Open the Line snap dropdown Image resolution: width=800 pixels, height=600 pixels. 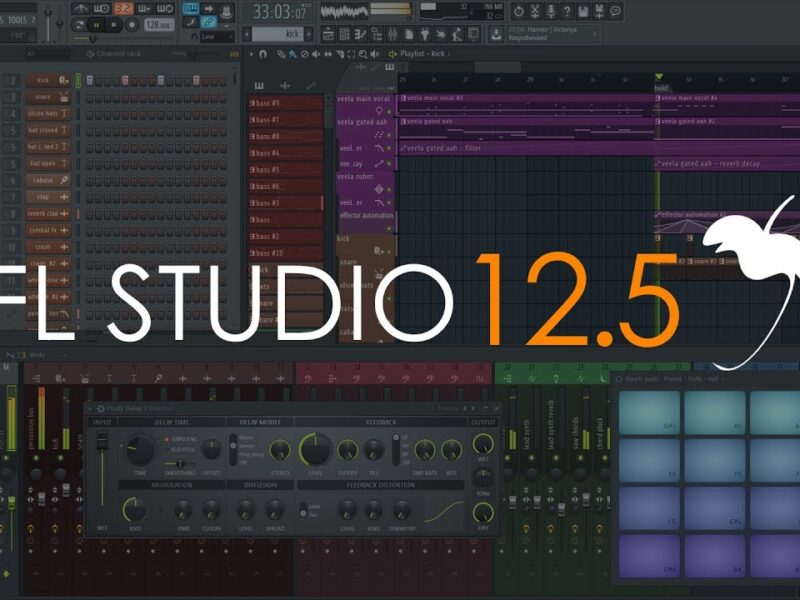(217, 37)
